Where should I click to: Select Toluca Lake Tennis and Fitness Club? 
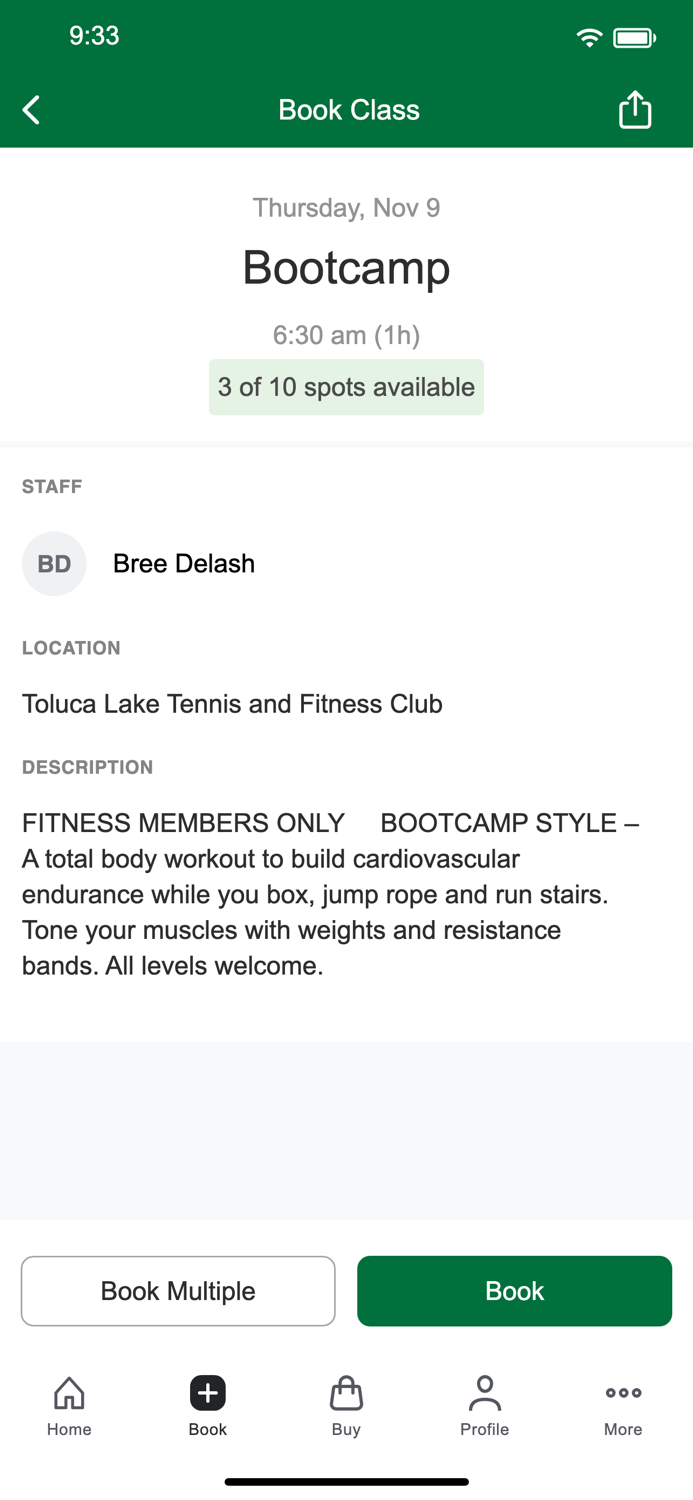[232, 704]
